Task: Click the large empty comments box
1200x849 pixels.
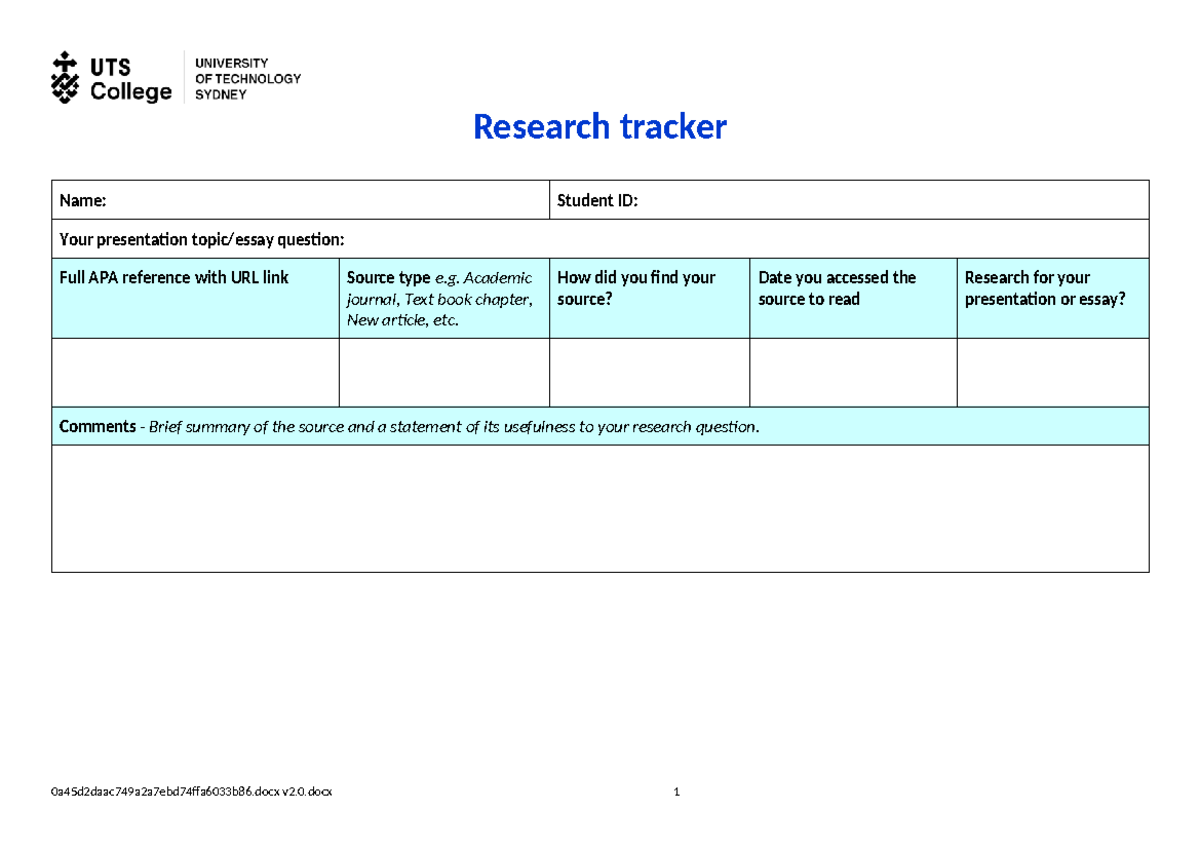Action: tap(600, 508)
